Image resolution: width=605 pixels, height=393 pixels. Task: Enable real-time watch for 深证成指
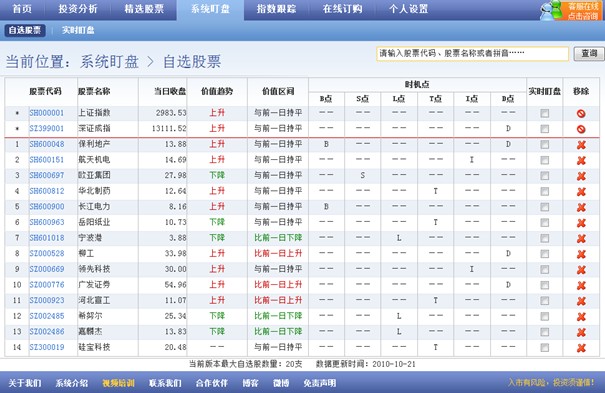[x=544, y=129]
